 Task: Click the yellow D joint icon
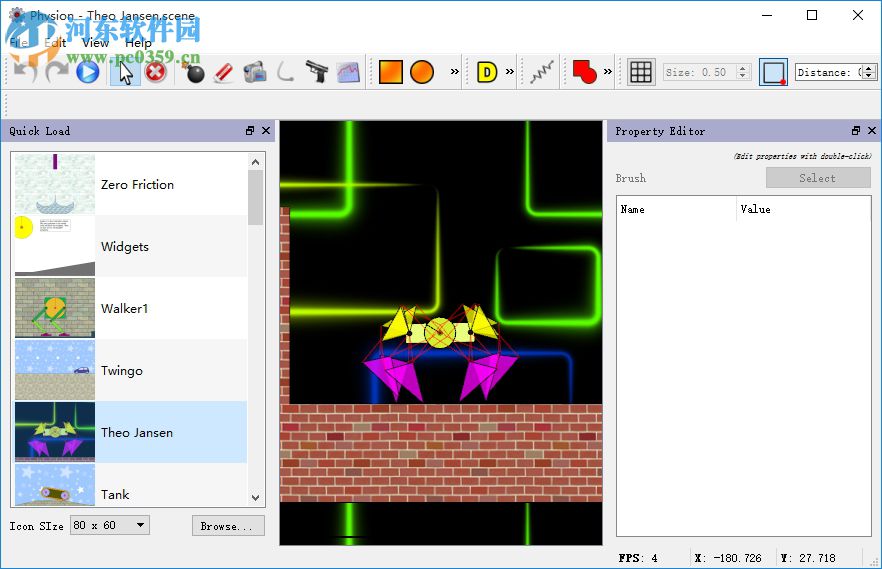click(x=487, y=72)
